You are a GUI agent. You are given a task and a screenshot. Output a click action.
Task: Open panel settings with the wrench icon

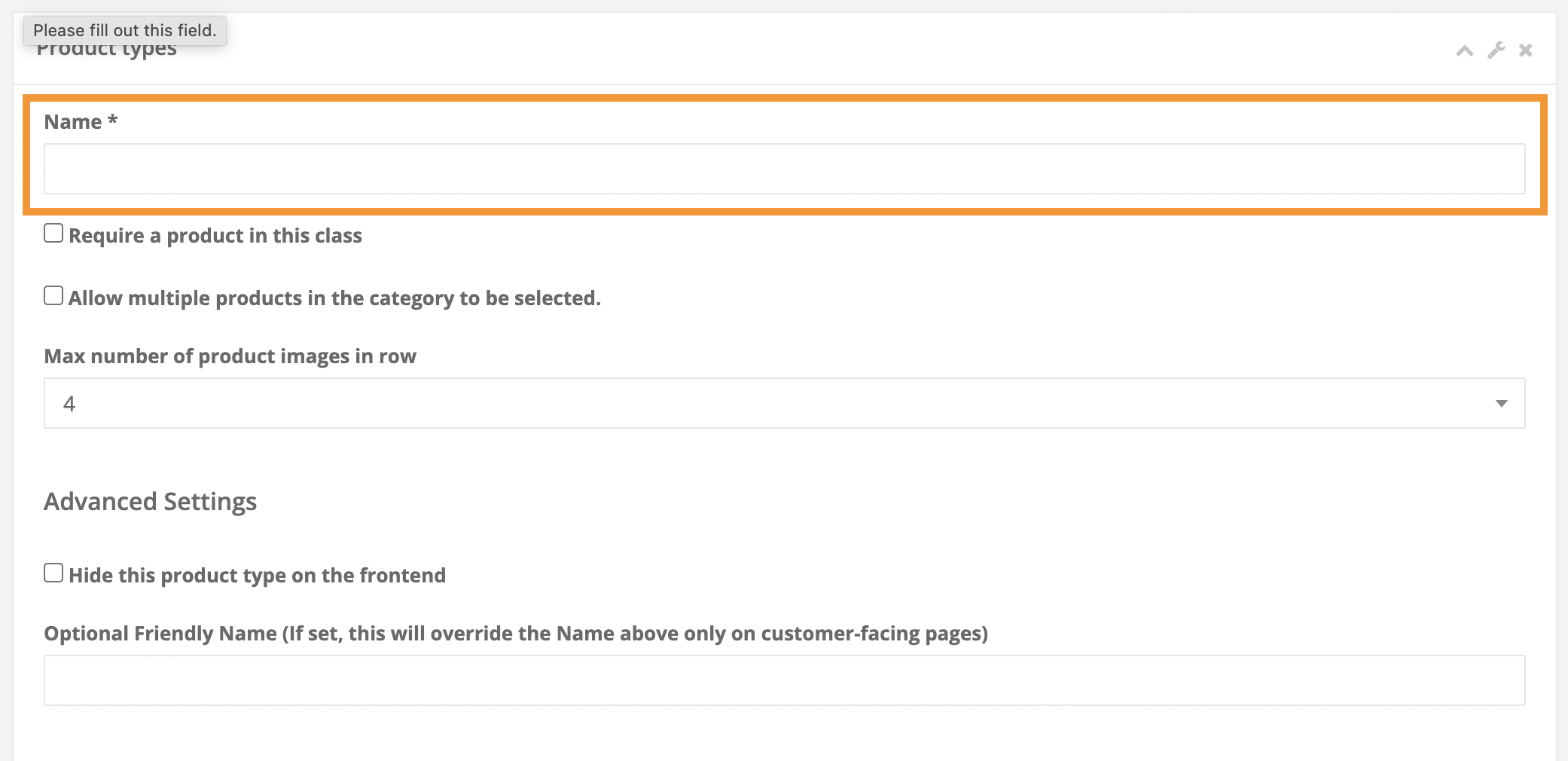point(1496,50)
